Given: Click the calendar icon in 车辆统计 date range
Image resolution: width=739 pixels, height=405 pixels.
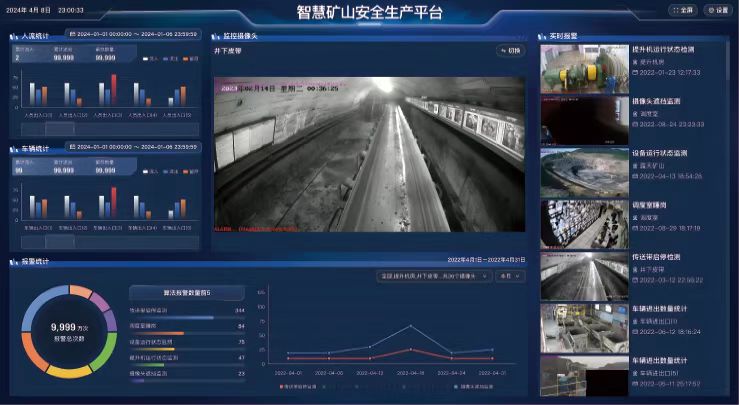Looking at the screenshot, I should point(73,147).
